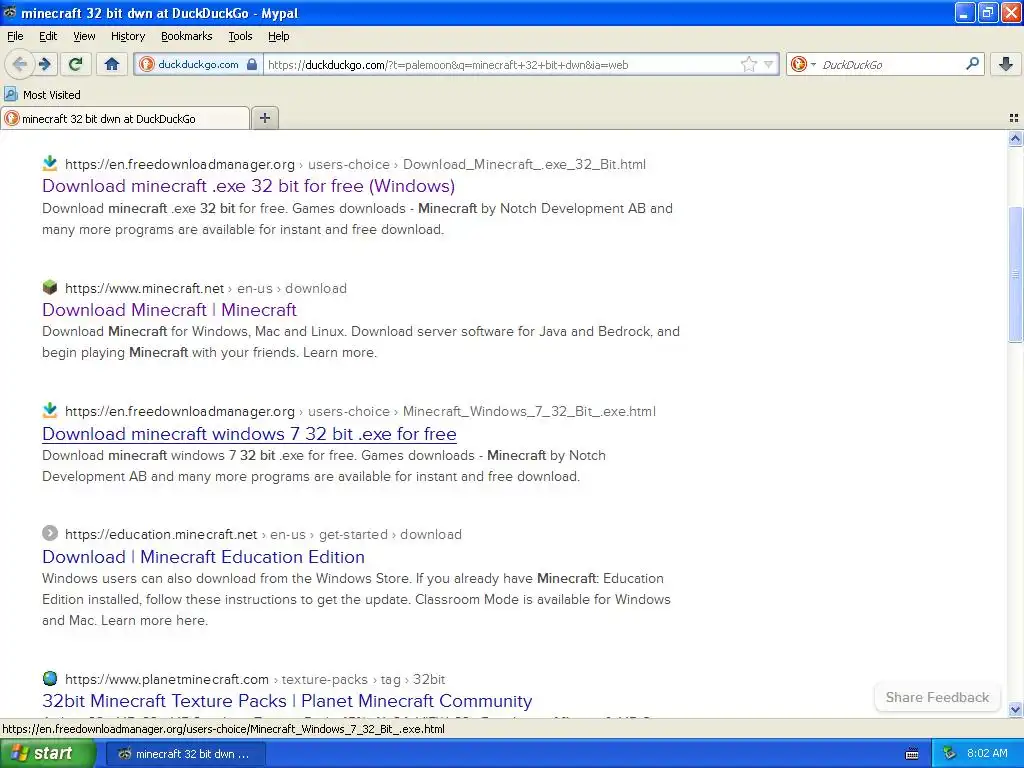Screen dimensions: 1024x768
Task: Open the Help menu
Action: tap(278, 36)
